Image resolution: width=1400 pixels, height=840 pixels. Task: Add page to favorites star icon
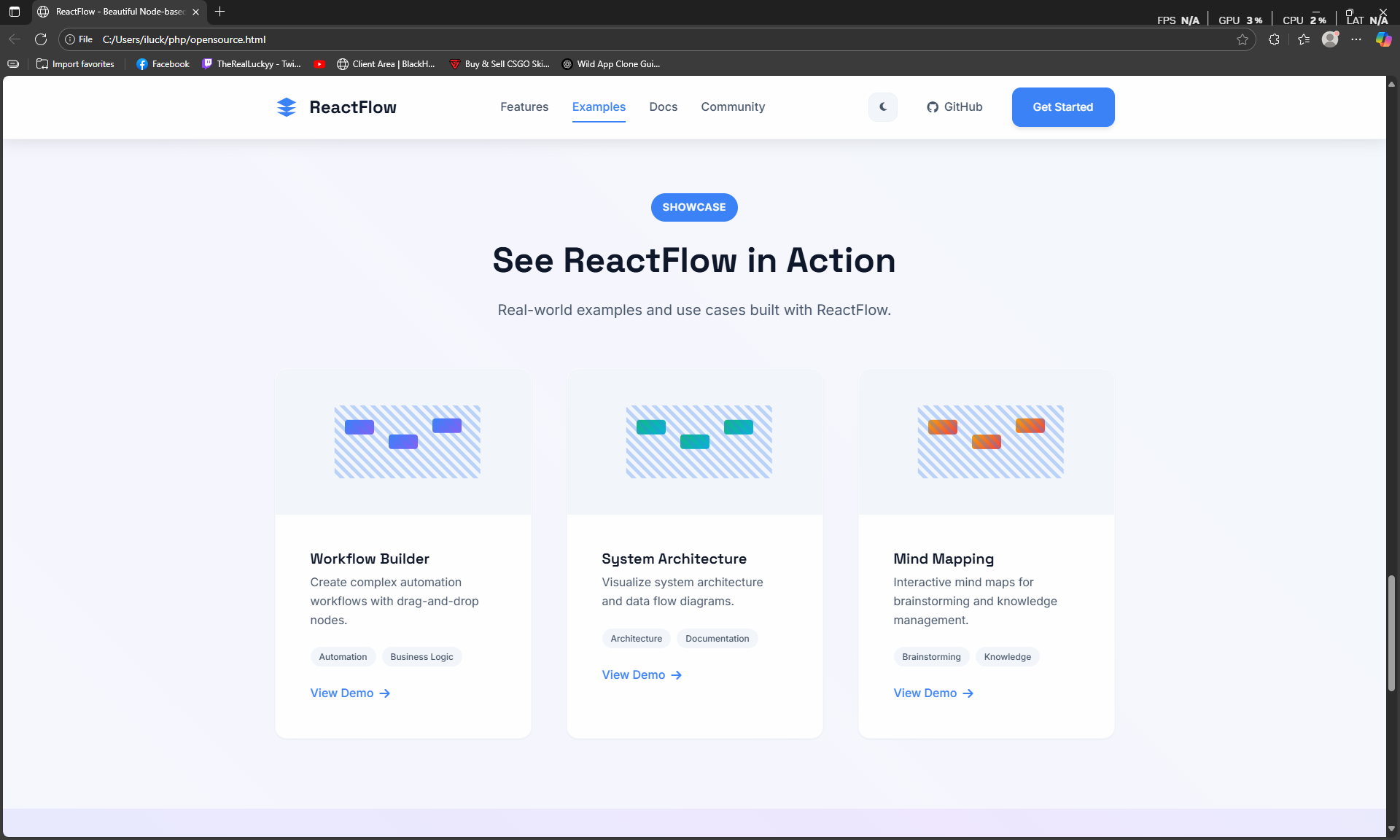tap(1242, 39)
